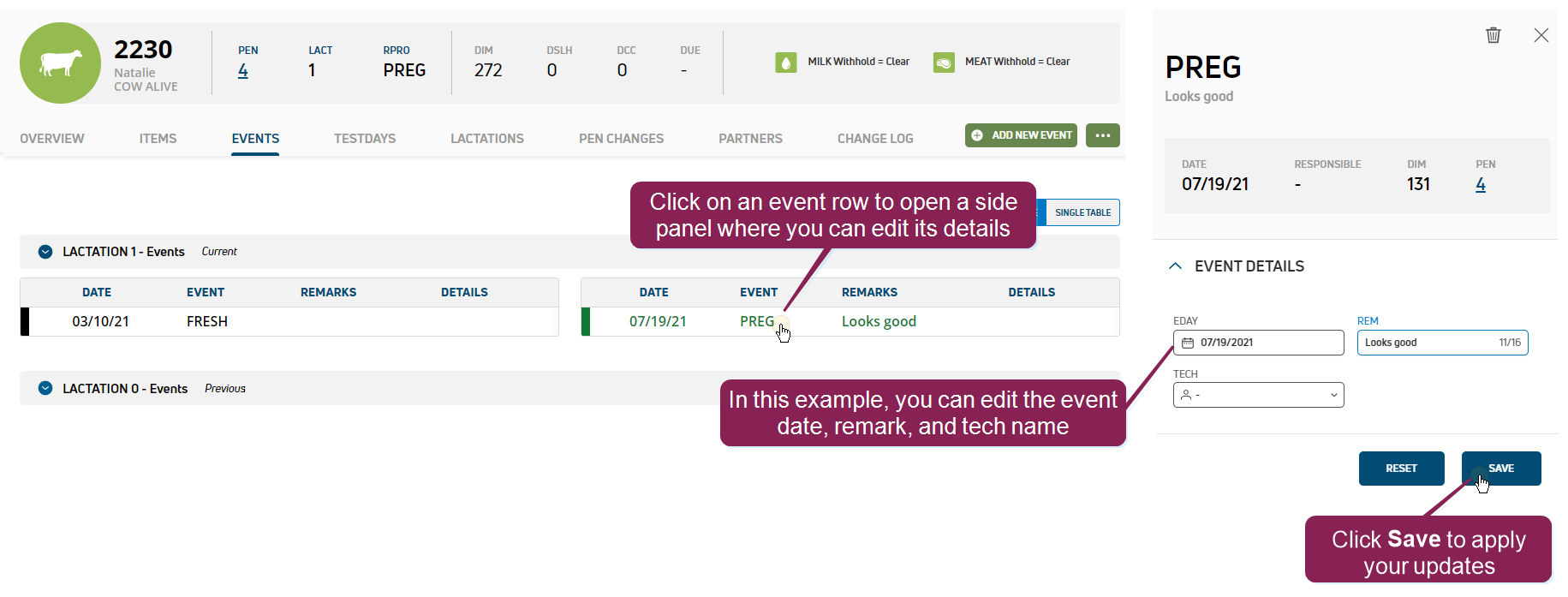Click Save to apply updates
The height and width of the screenshot is (597, 1568).
[x=1500, y=469]
